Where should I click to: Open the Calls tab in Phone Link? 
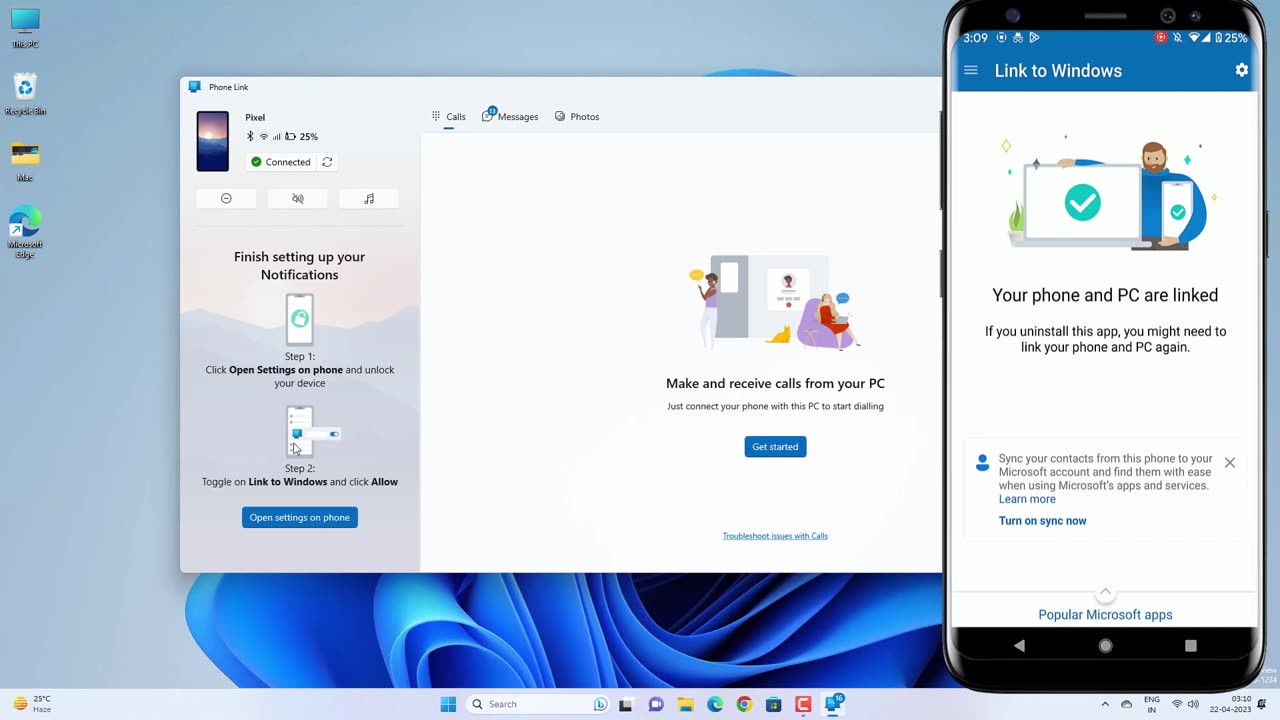tap(449, 117)
